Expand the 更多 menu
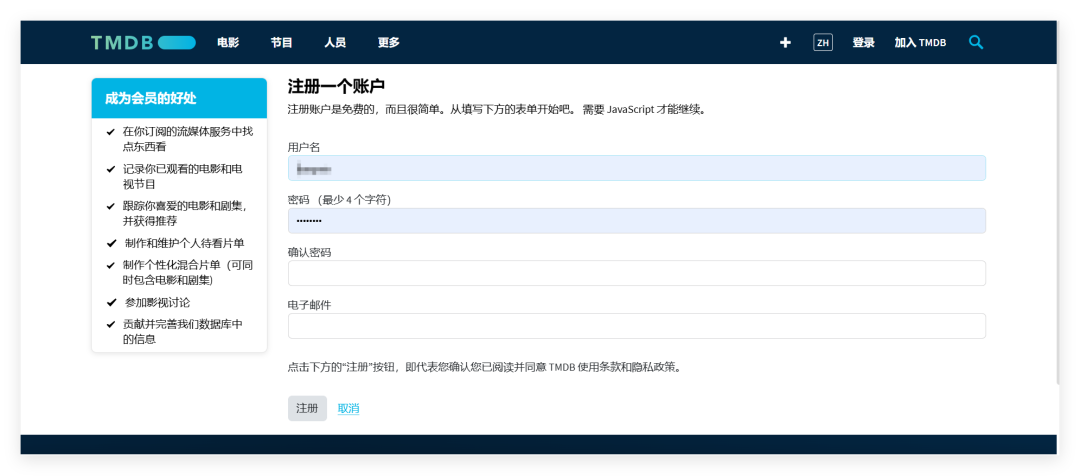Image resolution: width=1080 pixels, height=476 pixels. pos(388,42)
